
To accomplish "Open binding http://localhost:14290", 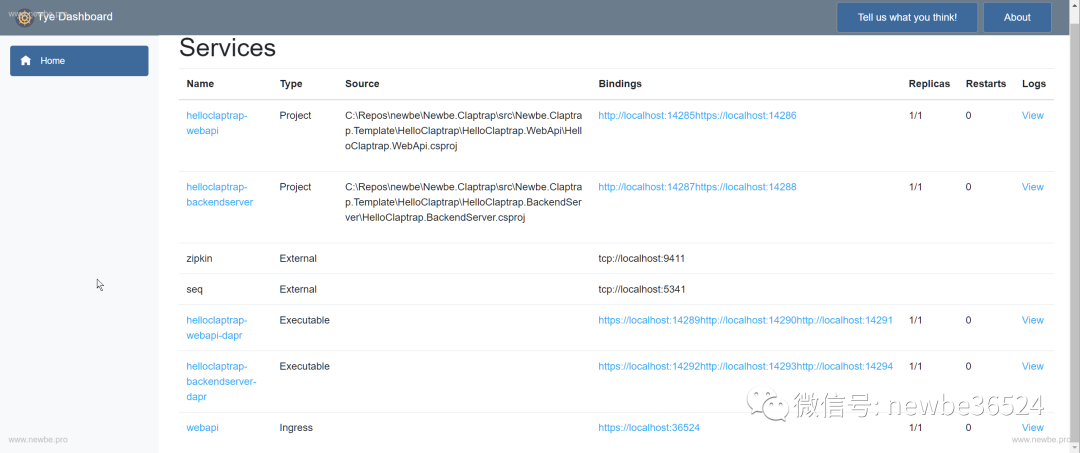I will 748,320.
